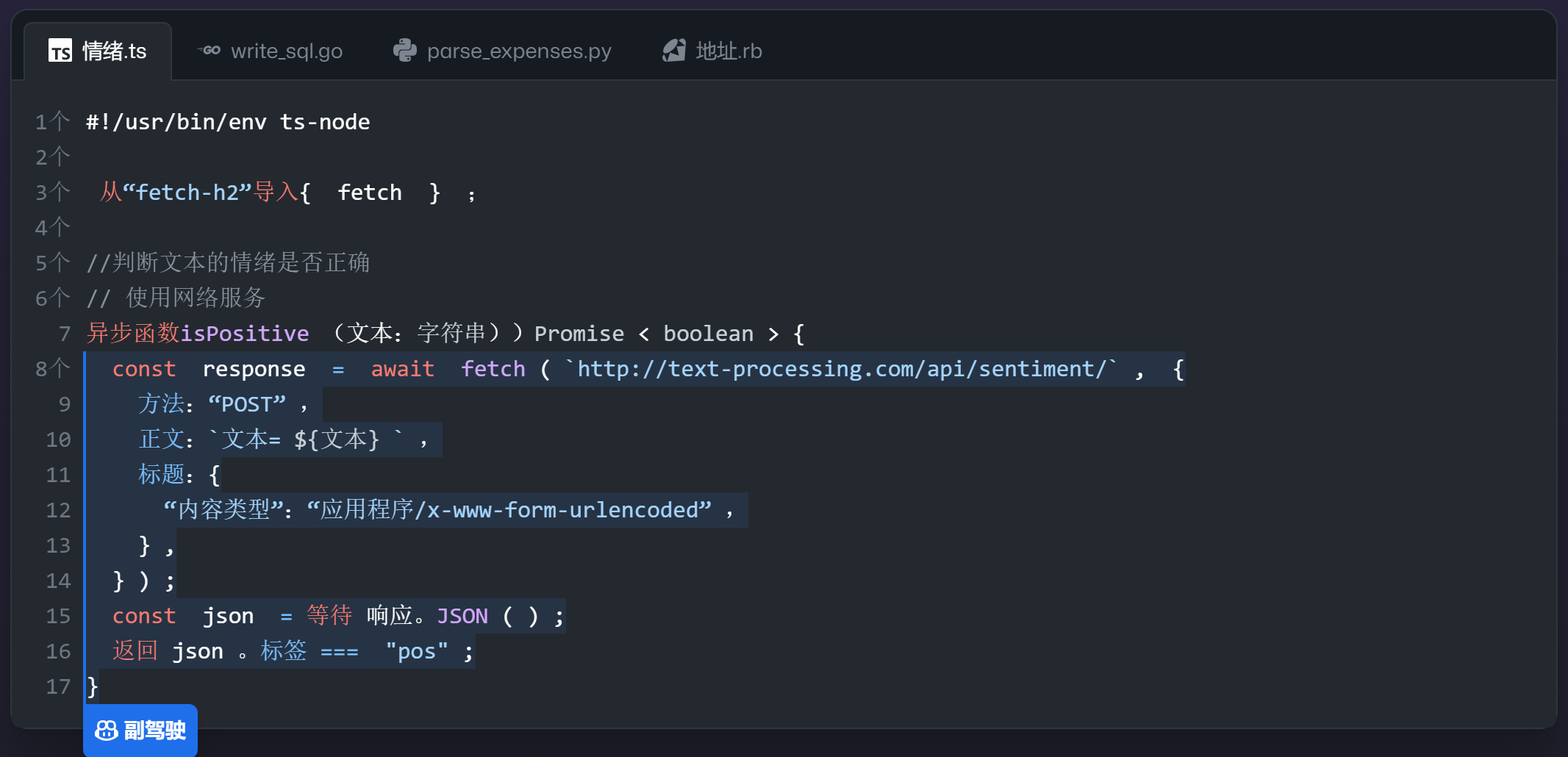This screenshot has height=757, width=1568.
Task: Open the parse_expenses.py tab
Action: coord(518,51)
